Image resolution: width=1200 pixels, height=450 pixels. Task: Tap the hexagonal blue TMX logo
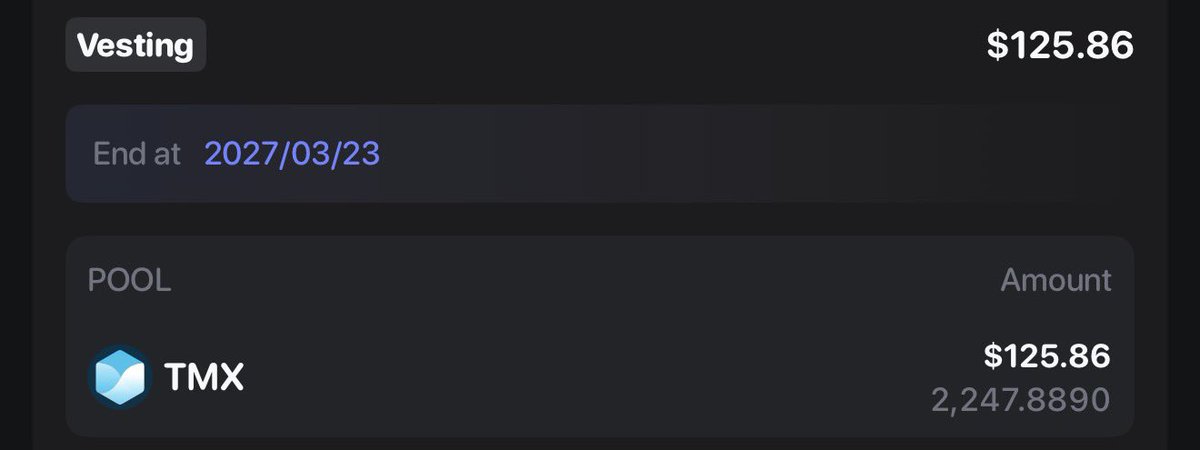[x=120, y=377]
